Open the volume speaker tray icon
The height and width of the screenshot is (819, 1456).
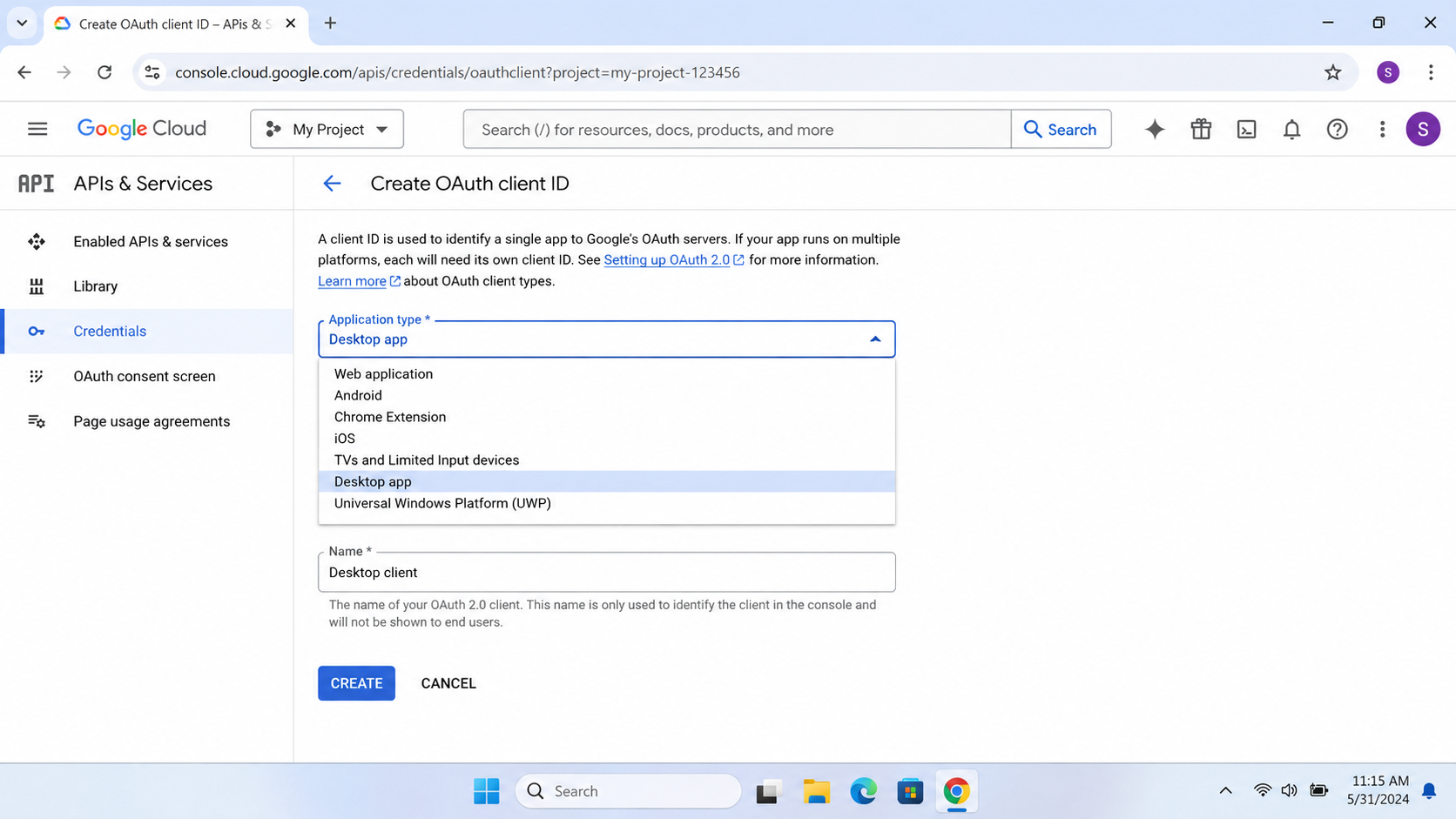tap(1290, 791)
